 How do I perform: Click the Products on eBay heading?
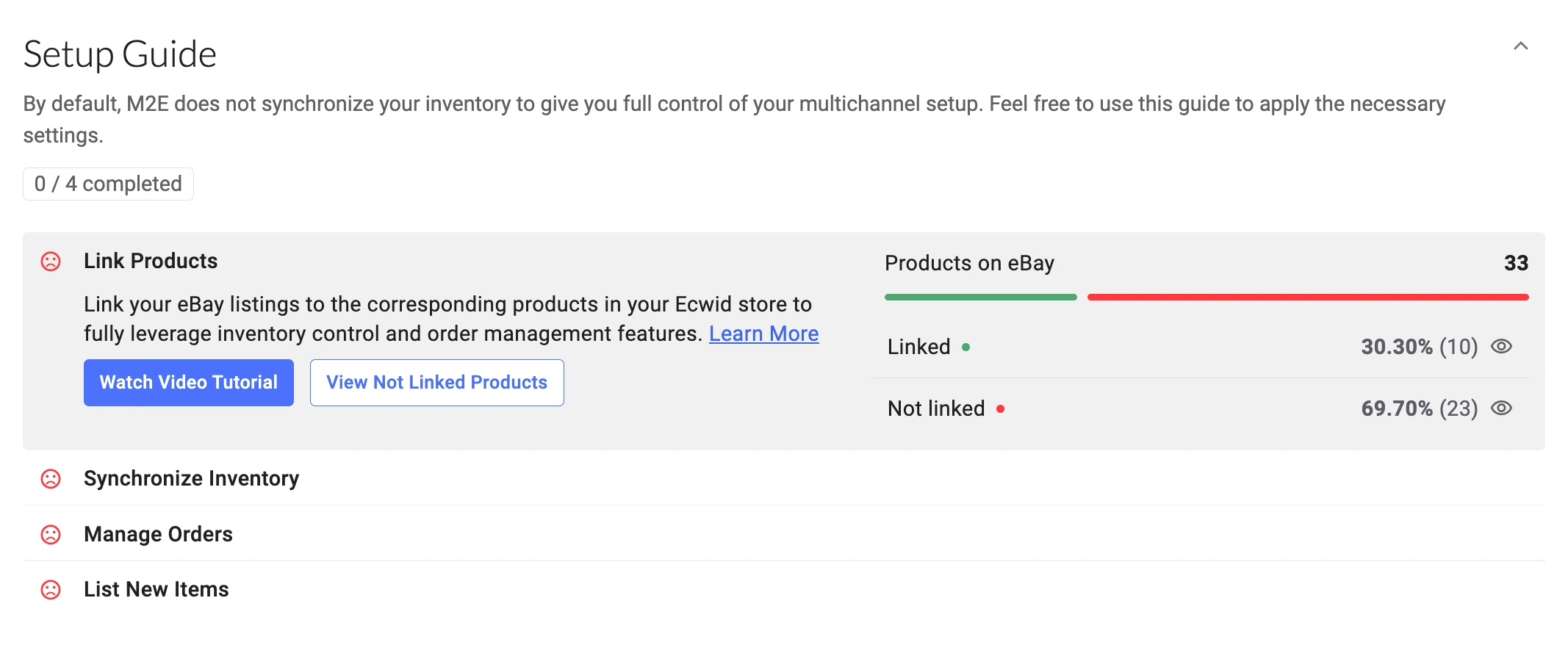969,263
